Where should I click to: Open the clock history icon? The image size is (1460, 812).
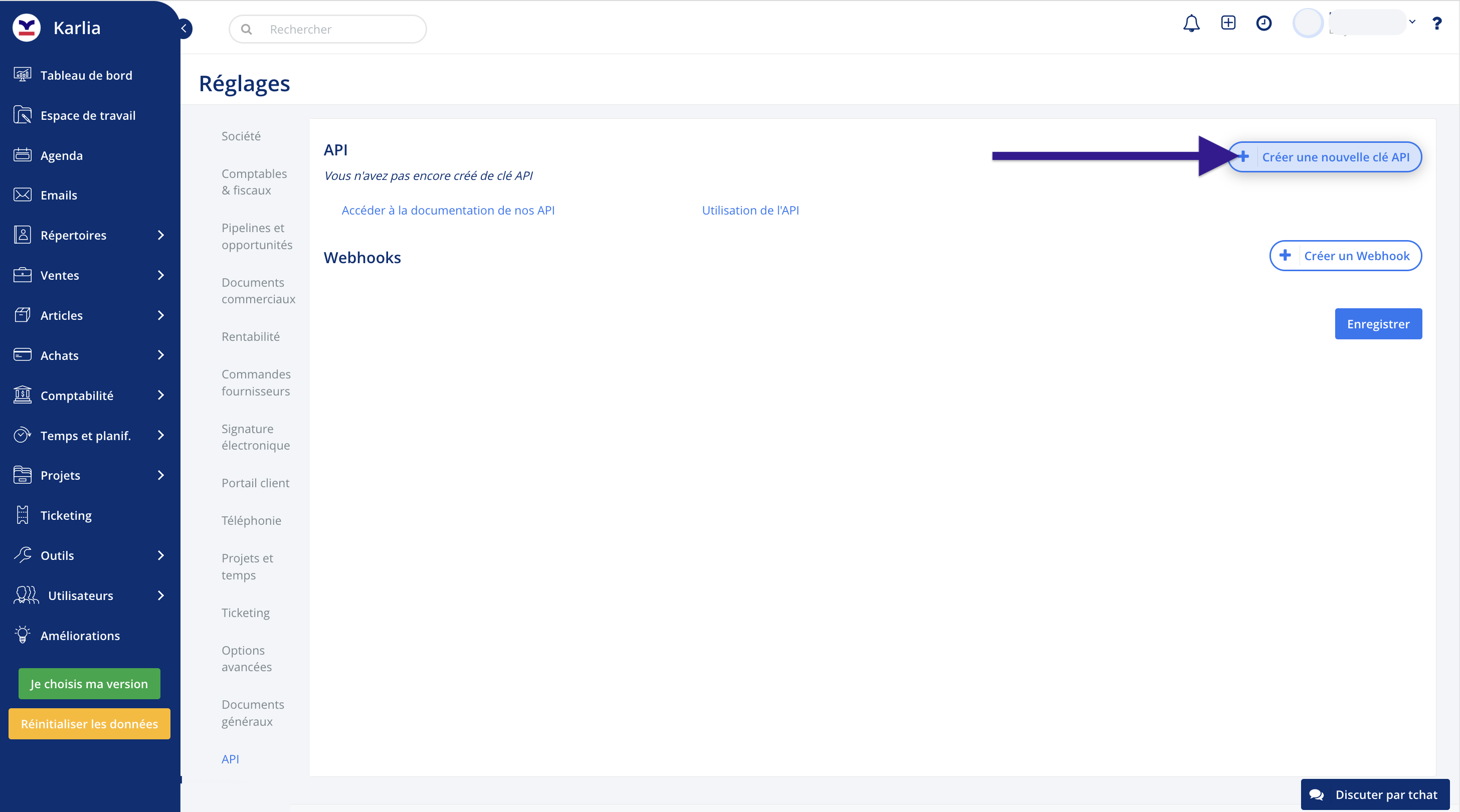click(x=1263, y=23)
